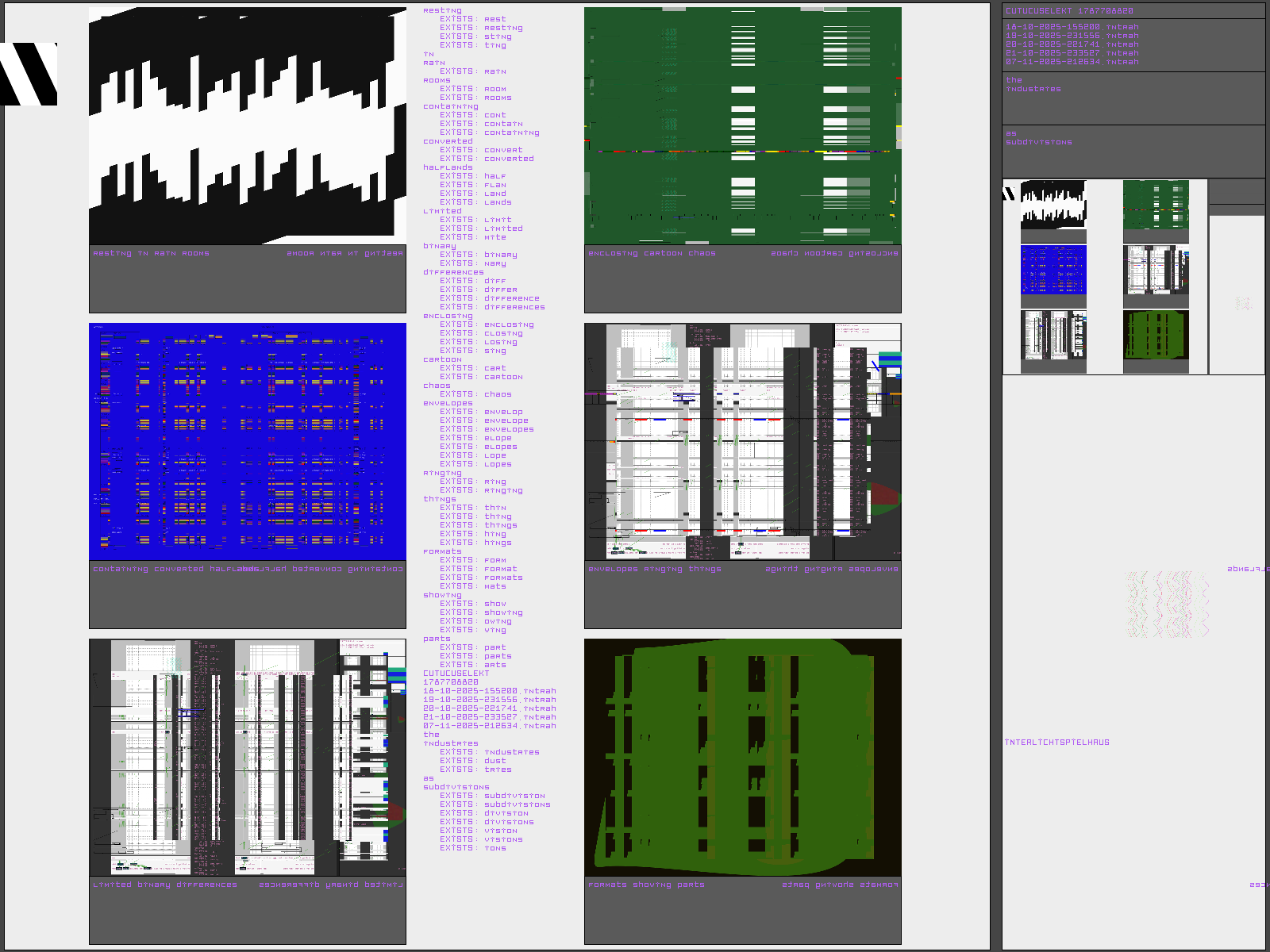This screenshot has height=952, width=1270.
Task: Open the dark green 'formats showing parts' image
Action: (742, 757)
